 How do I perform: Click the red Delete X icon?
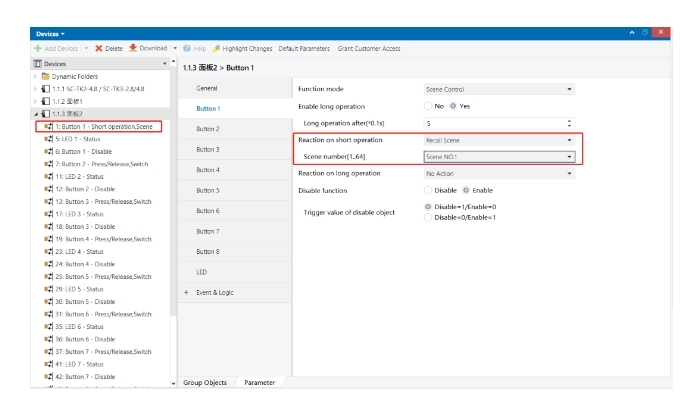coord(98,48)
